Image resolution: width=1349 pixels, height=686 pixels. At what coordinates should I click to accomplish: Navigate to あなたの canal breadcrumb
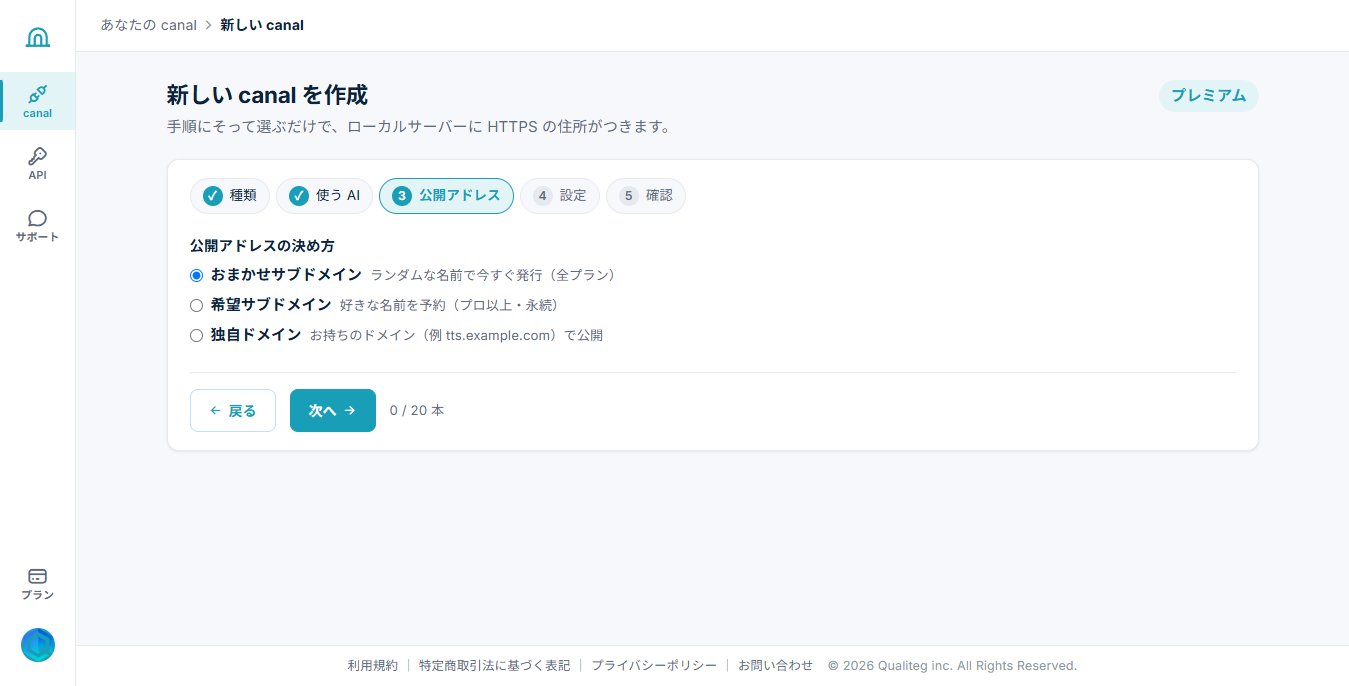pos(148,25)
